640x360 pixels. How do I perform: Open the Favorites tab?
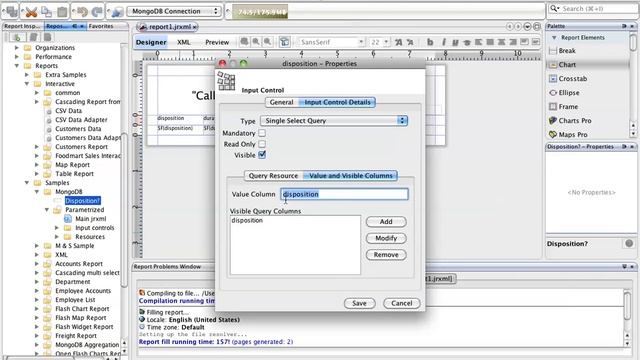[x=101, y=26]
